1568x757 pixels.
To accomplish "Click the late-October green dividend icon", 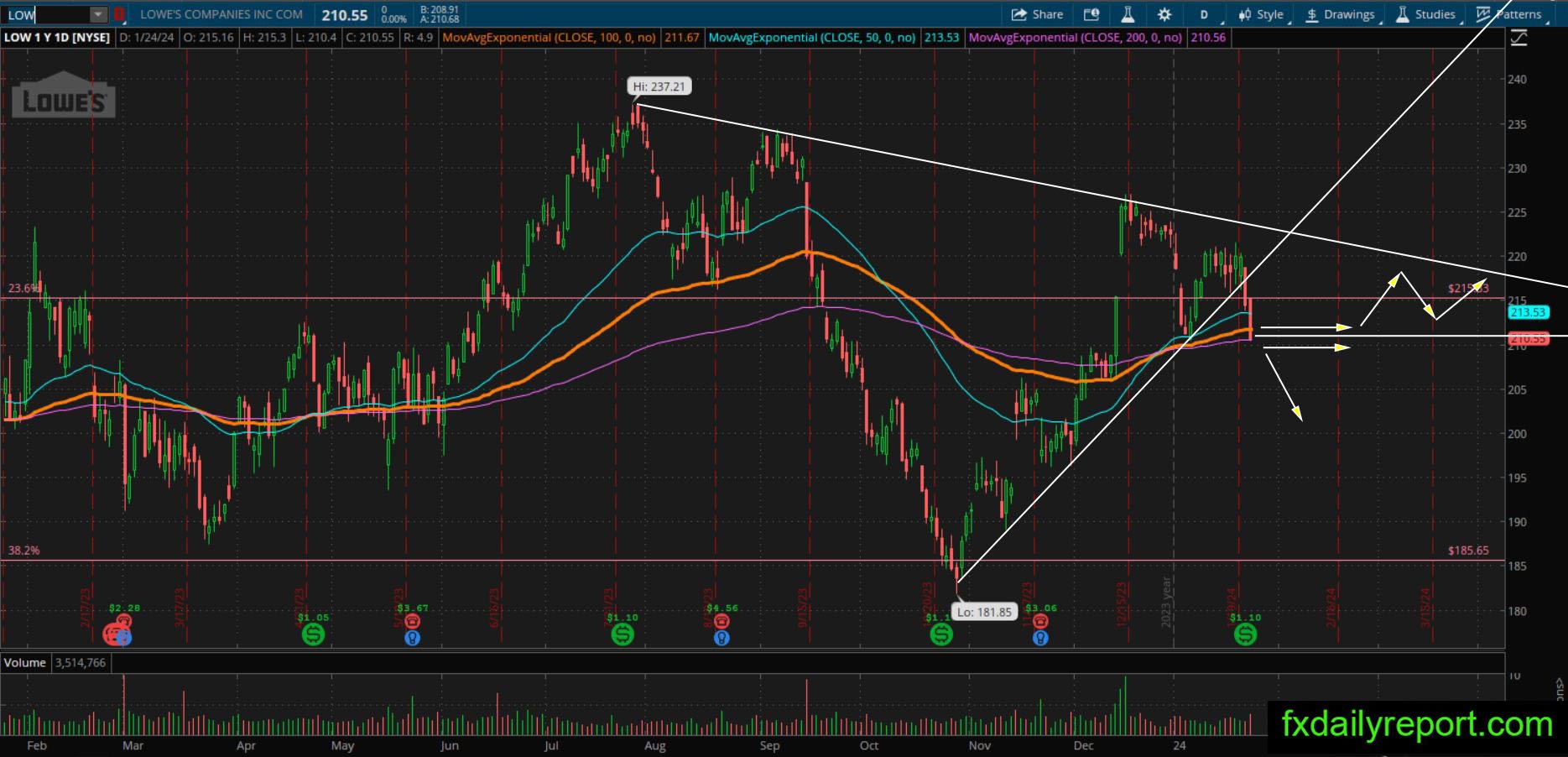I will pos(941,635).
